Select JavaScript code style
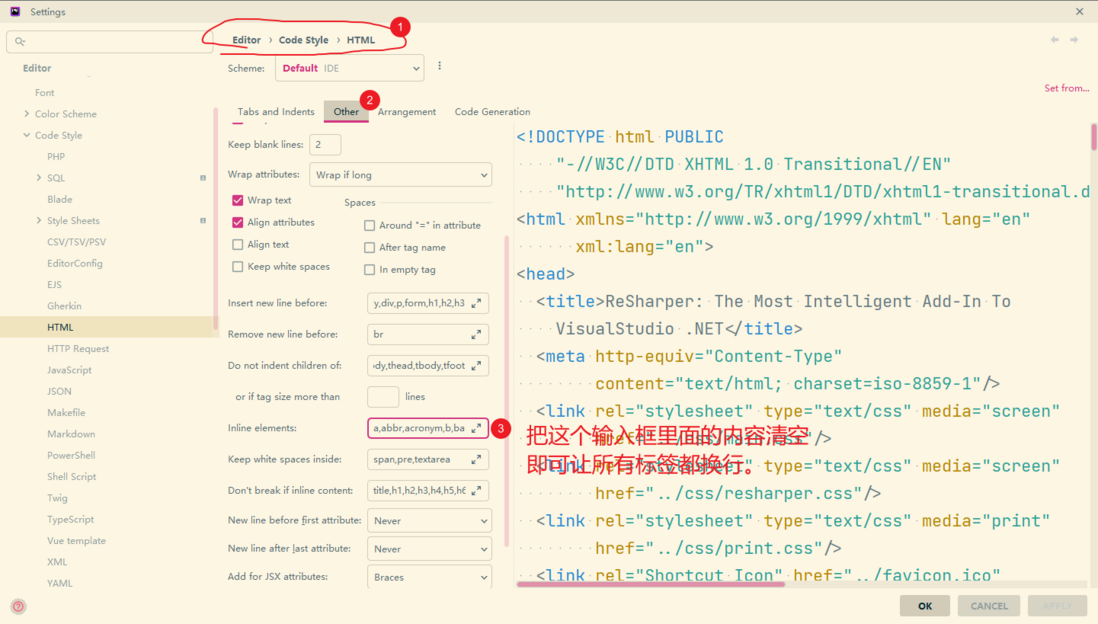This screenshot has height=624, width=1098. [69, 370]
